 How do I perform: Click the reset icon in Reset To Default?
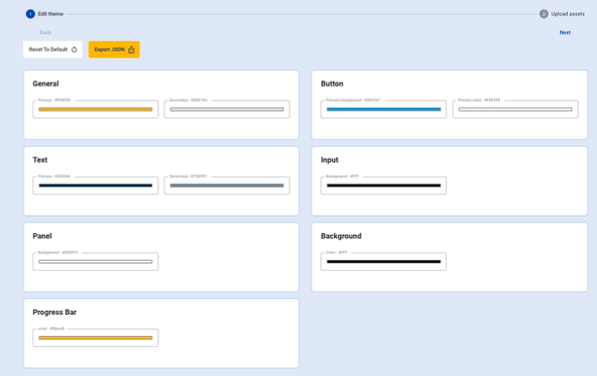pyautogui.click(x=74, y=49)
